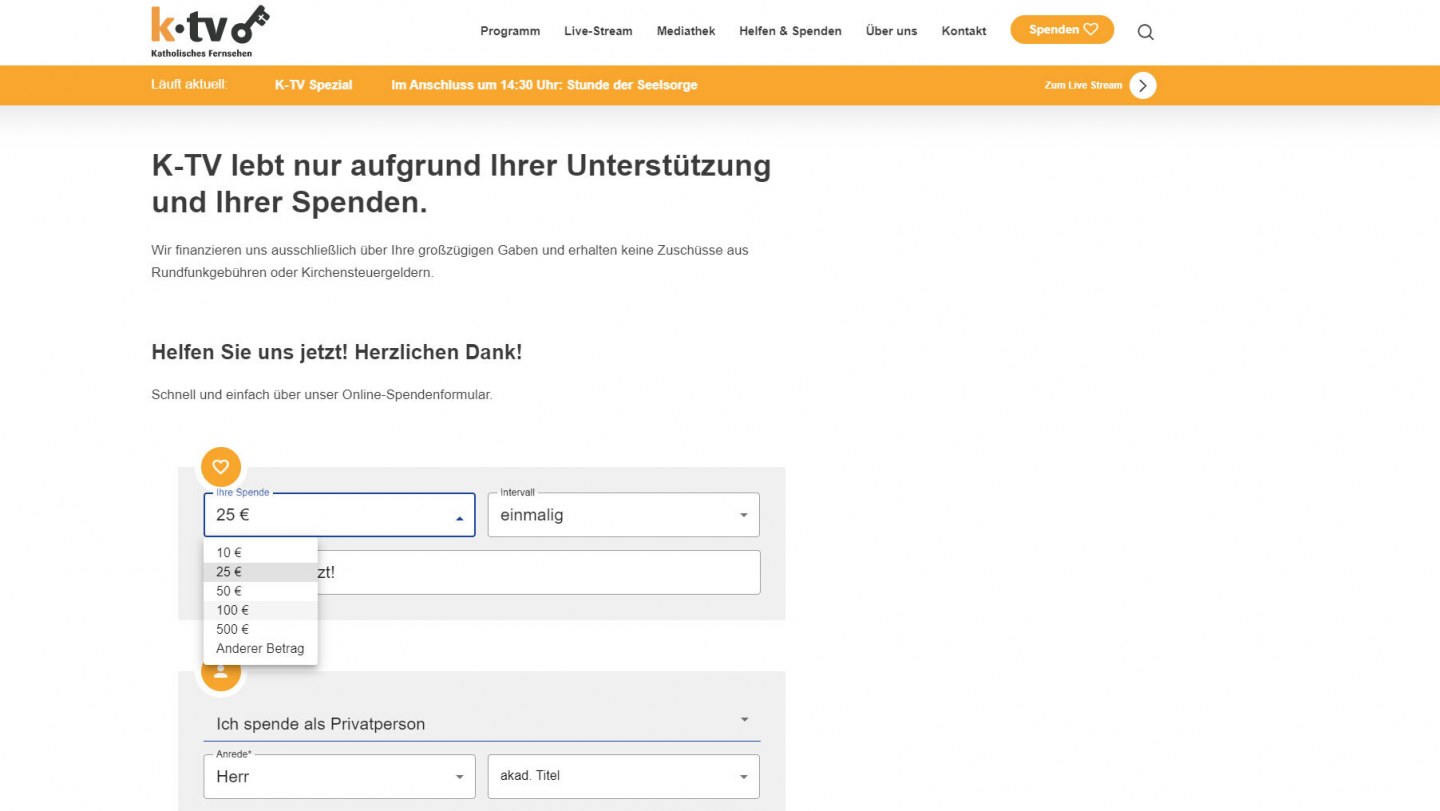Follow the Zum Live Stream link
The width and height of the screenshot is (1440, 811).
coord(1083,85)
